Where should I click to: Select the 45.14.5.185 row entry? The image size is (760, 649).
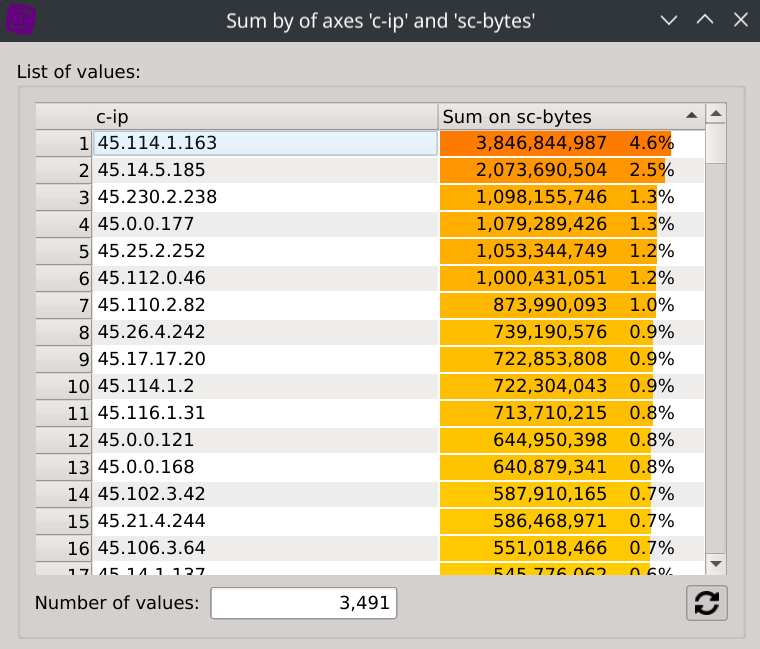[265, 170]
